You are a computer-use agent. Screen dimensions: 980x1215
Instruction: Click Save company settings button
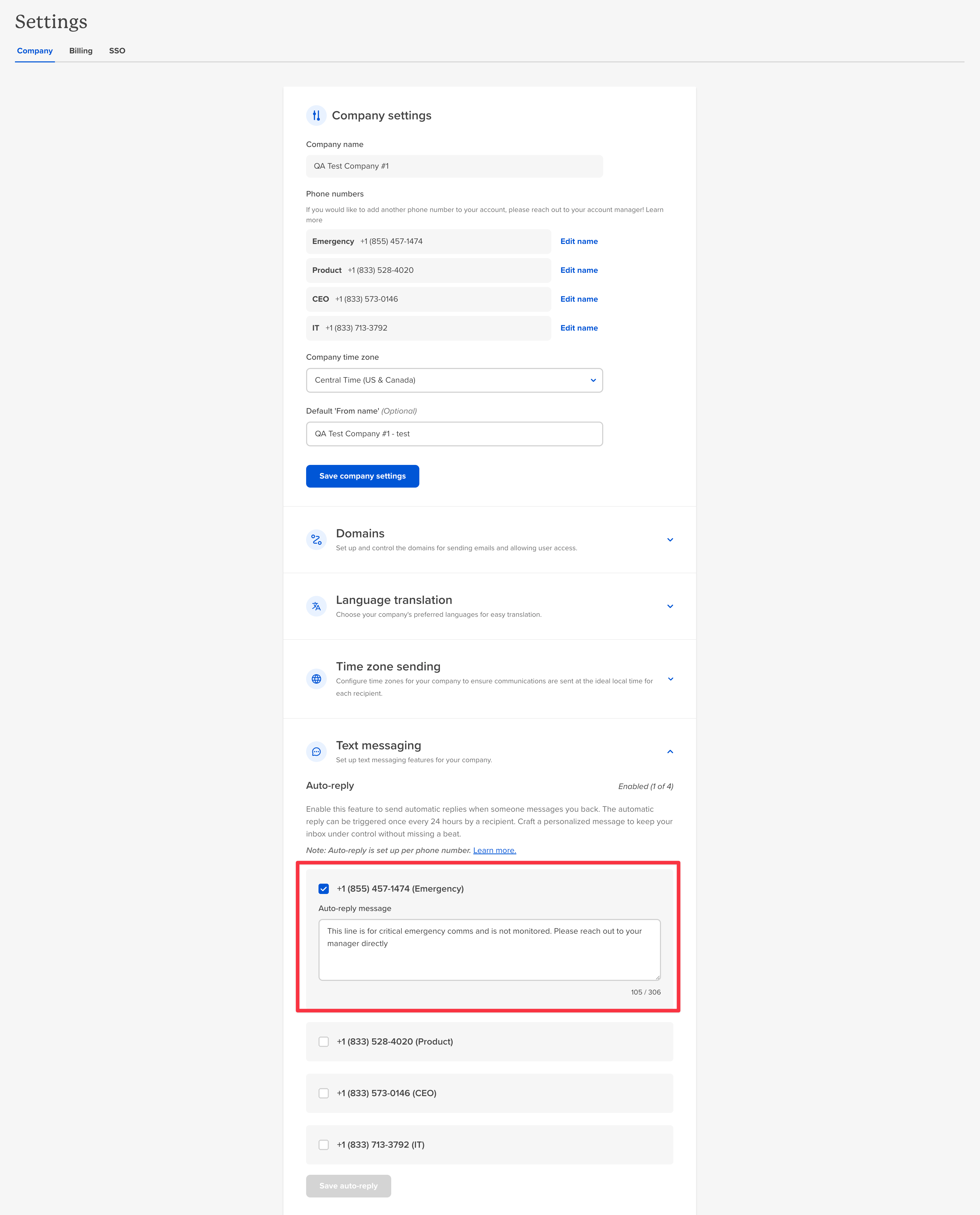(362, 476)
